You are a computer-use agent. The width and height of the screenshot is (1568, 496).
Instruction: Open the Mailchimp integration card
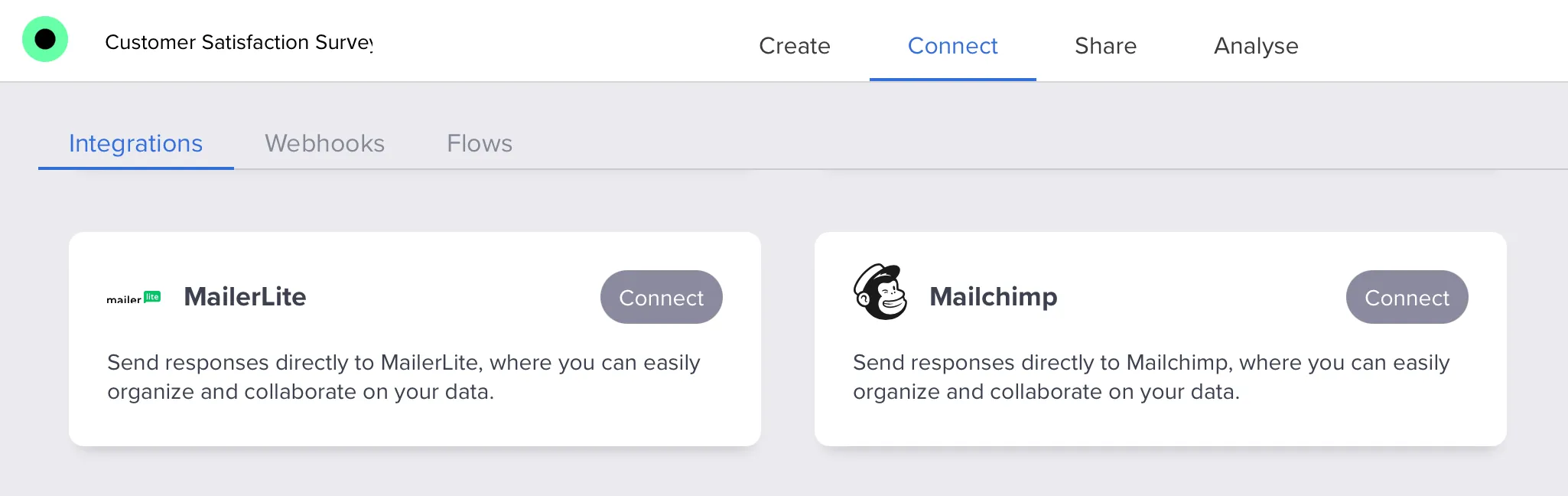pos(1161,337)
